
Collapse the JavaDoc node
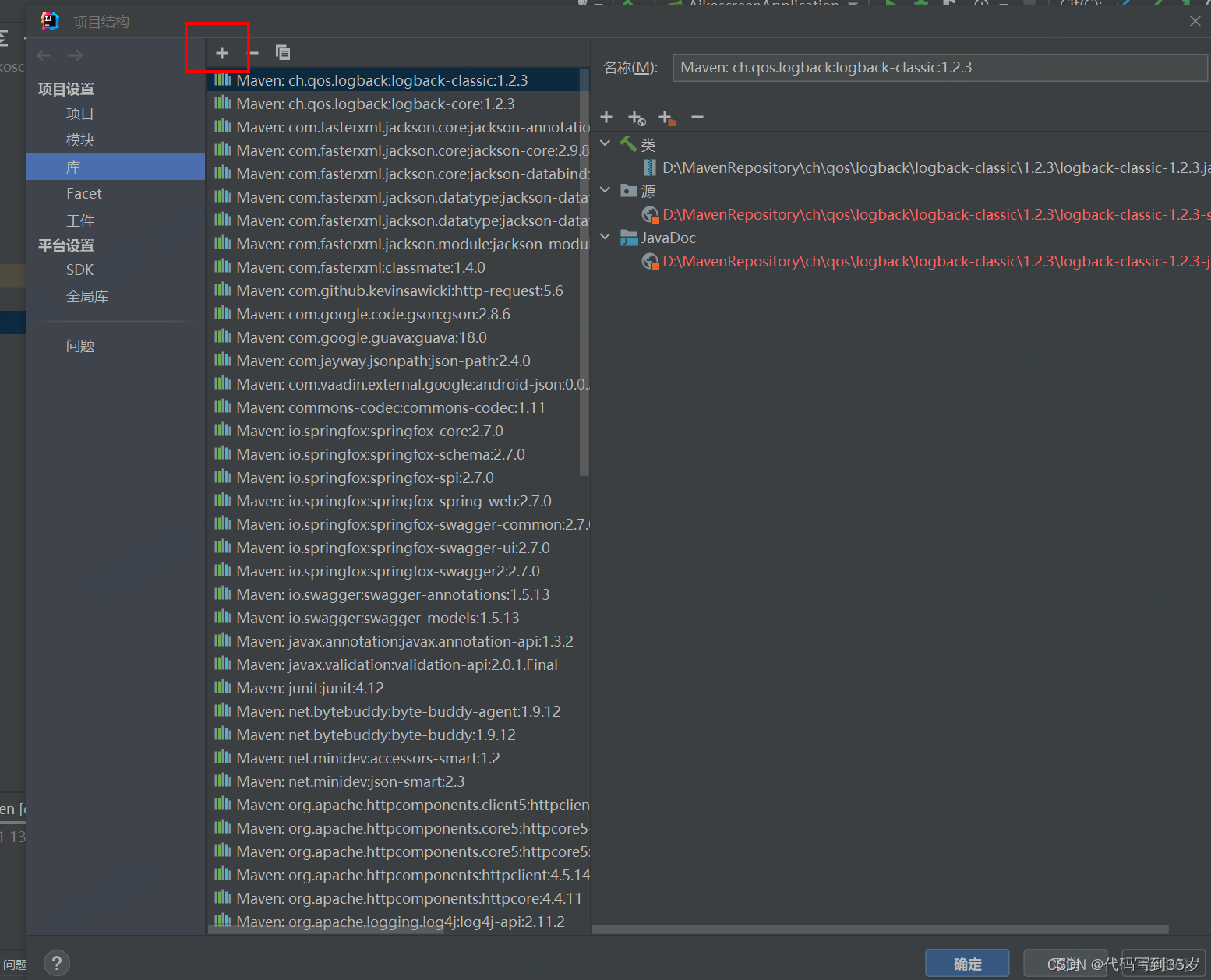(x=605, y=237)
